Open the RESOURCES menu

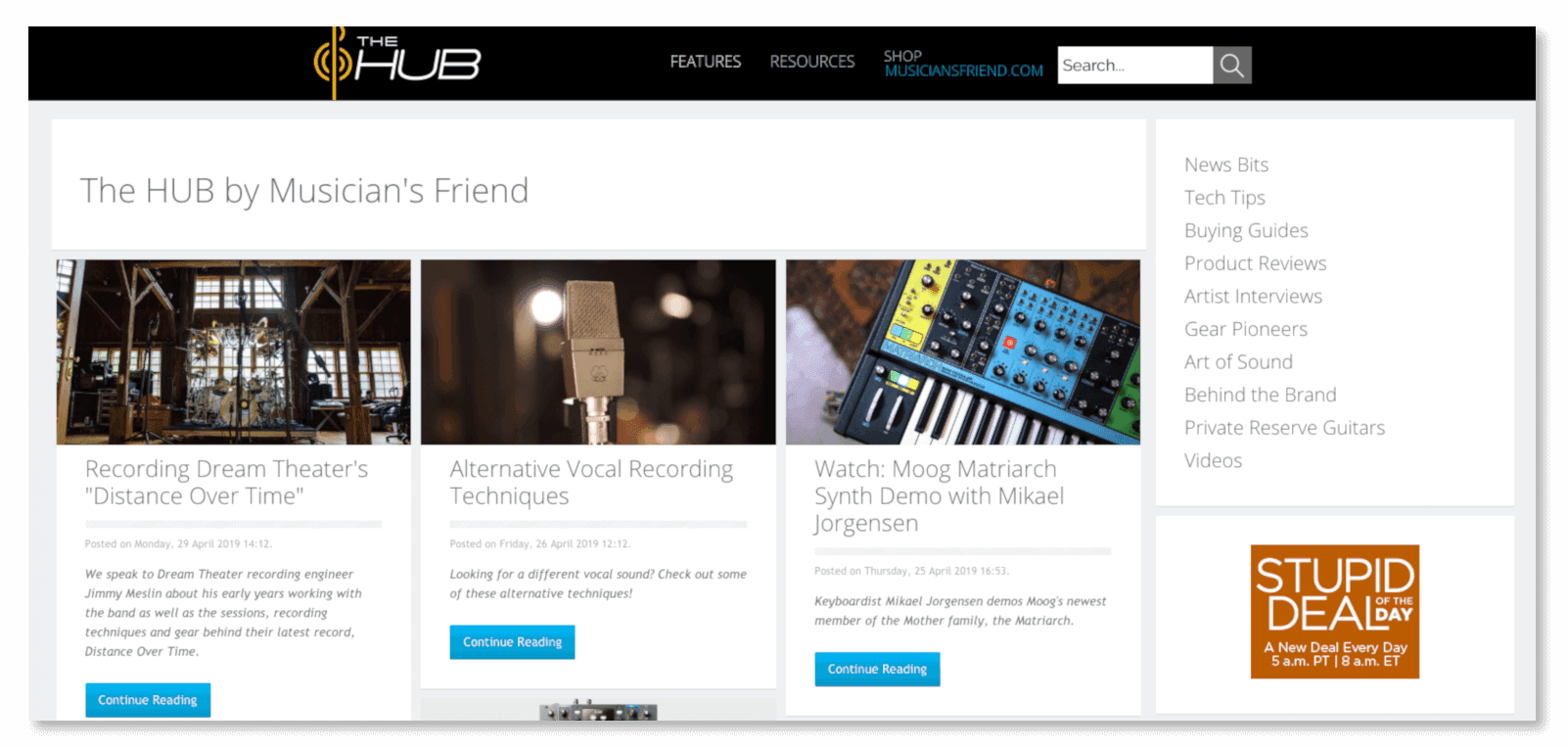[811, 62]
